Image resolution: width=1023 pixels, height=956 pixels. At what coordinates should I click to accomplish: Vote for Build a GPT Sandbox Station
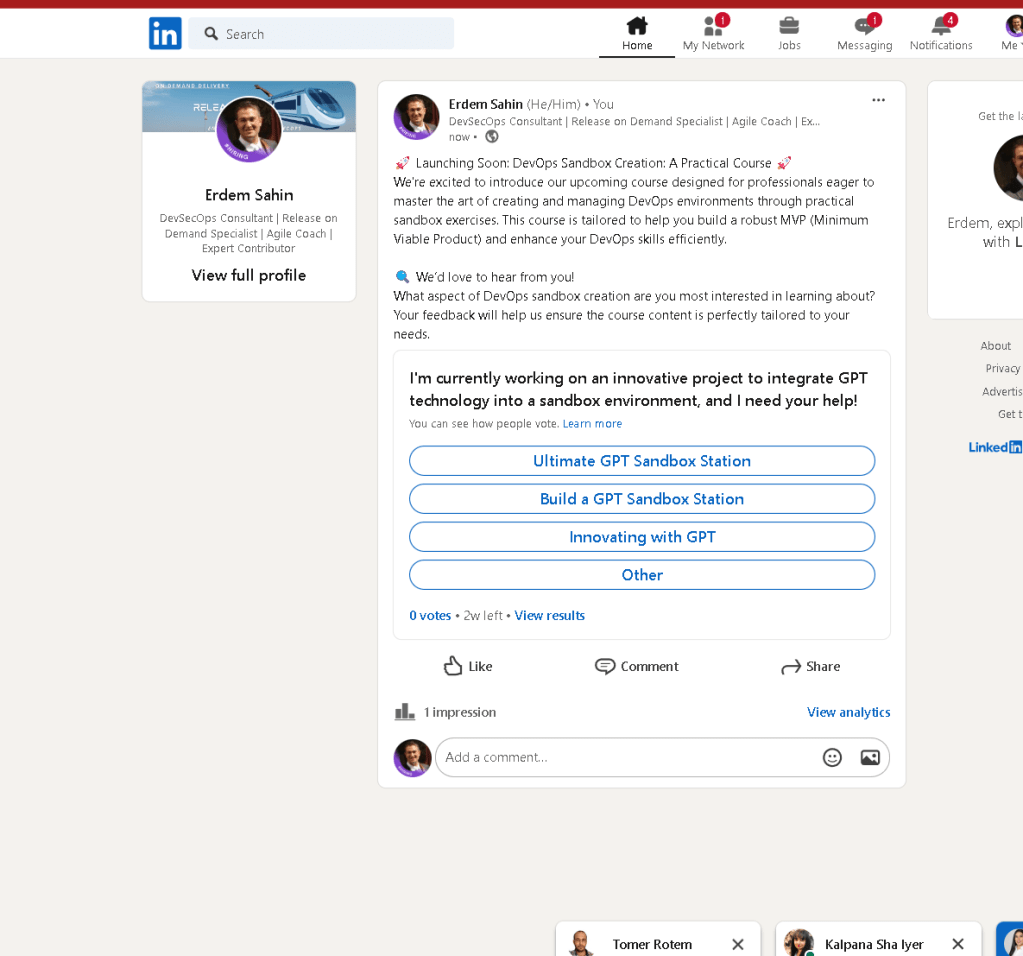pos(642,499)
